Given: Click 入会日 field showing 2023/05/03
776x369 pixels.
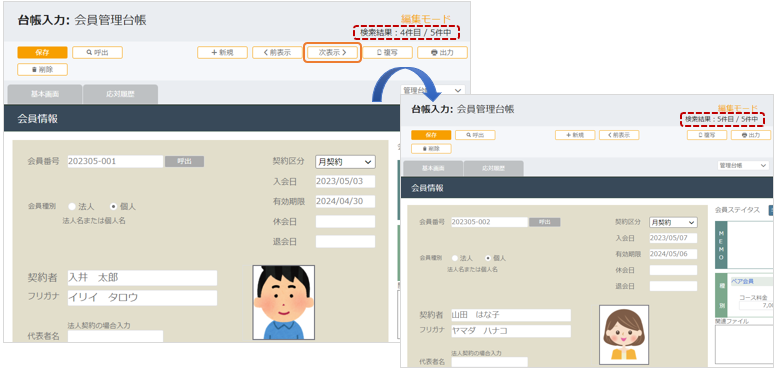Looking at the screenshot, I should point(345,182).
